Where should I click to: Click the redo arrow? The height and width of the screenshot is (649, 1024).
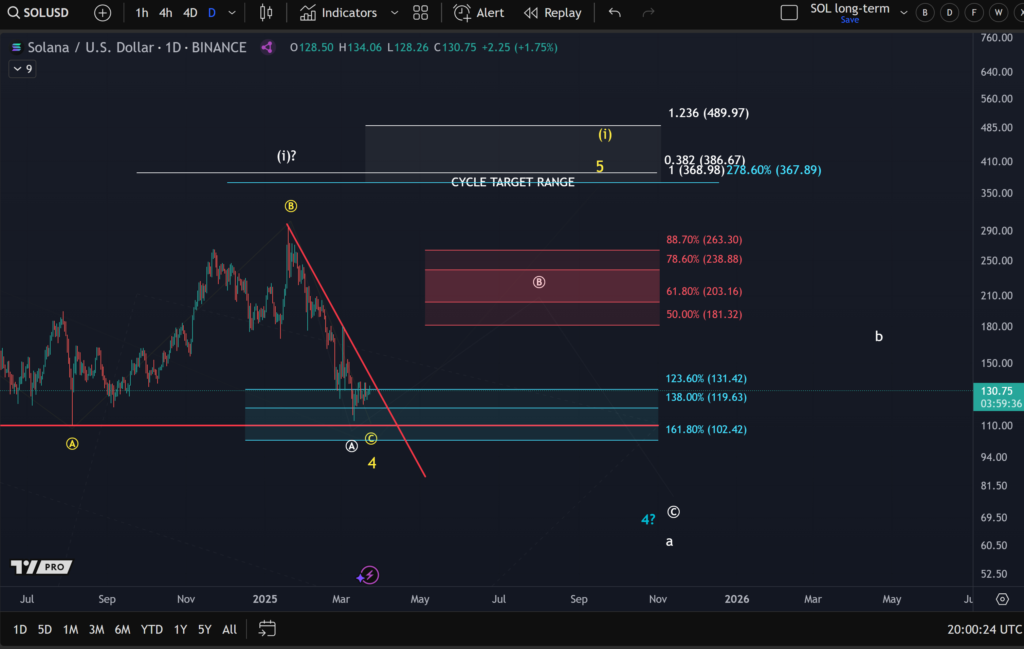point(648,12)
